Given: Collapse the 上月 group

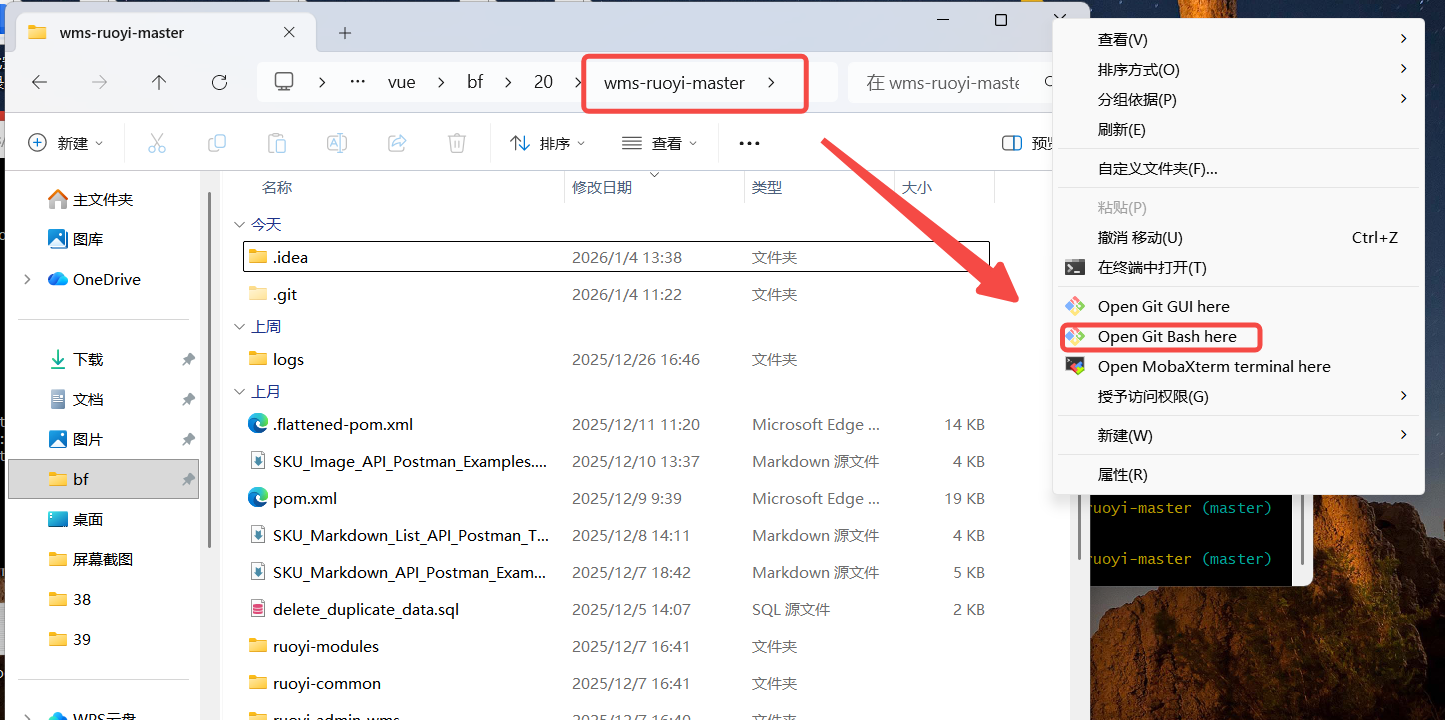Looking at the screenshot, I should coord(238,392).
